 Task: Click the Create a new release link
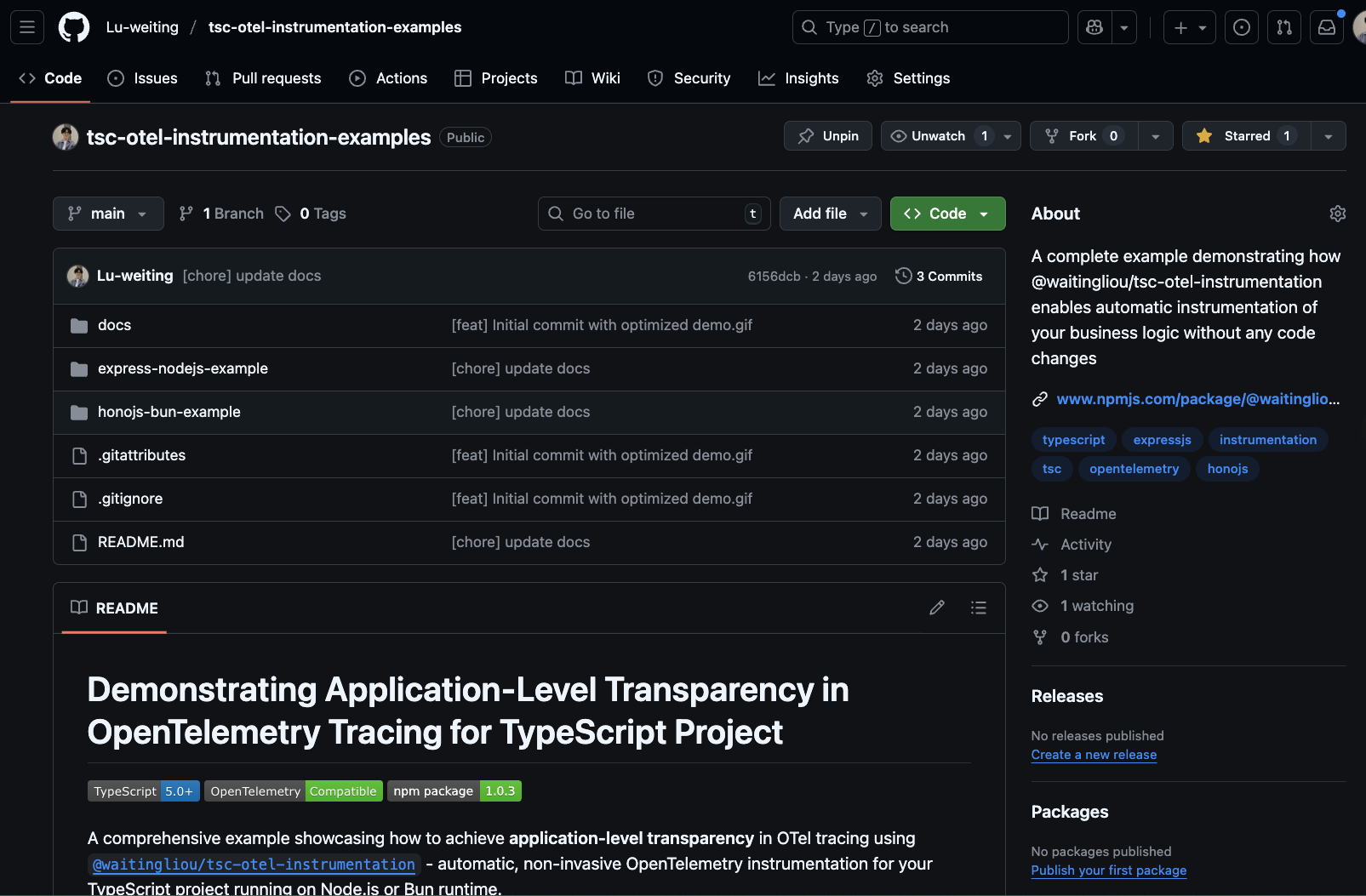click(x=1094, y=755)
